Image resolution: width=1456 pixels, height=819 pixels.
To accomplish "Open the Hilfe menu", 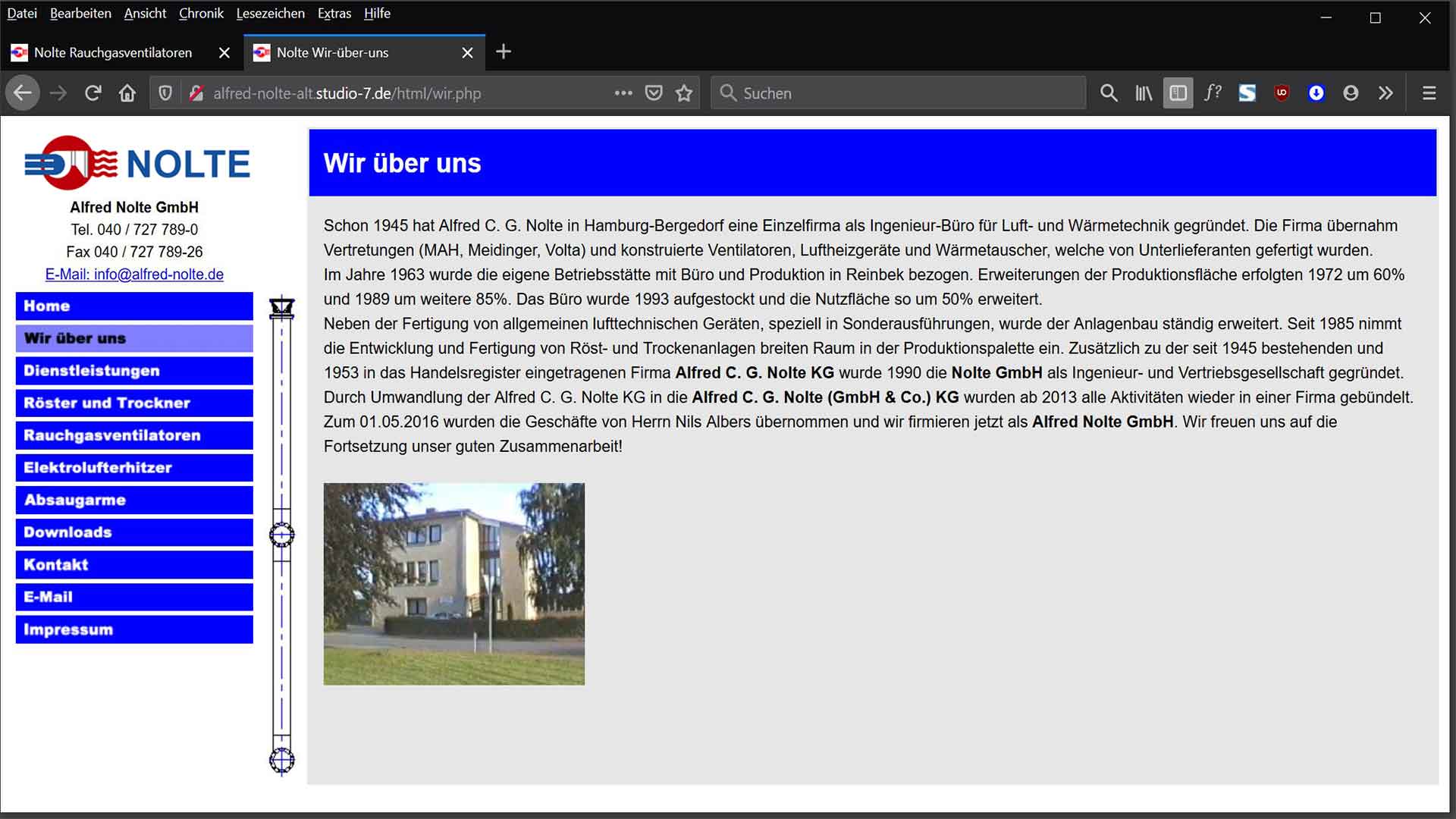I will pyautogui.click(x=377, y=14).
